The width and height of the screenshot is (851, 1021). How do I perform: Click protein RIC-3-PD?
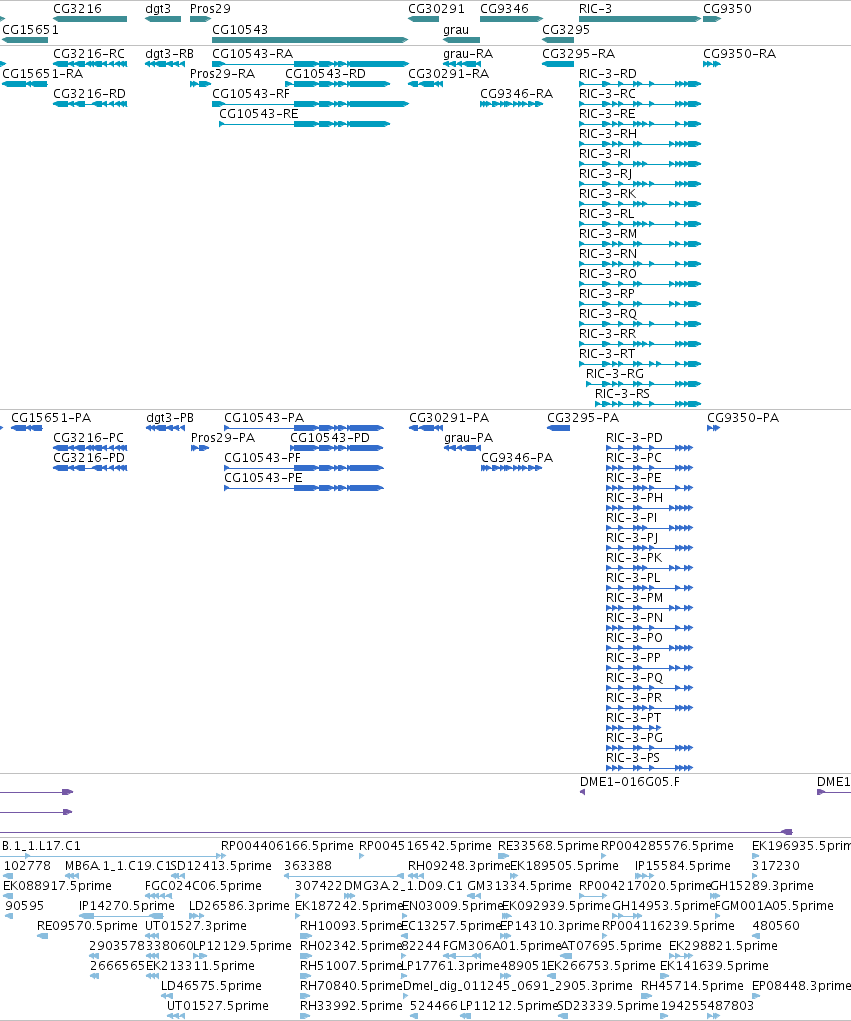click(x=634, y=438)
